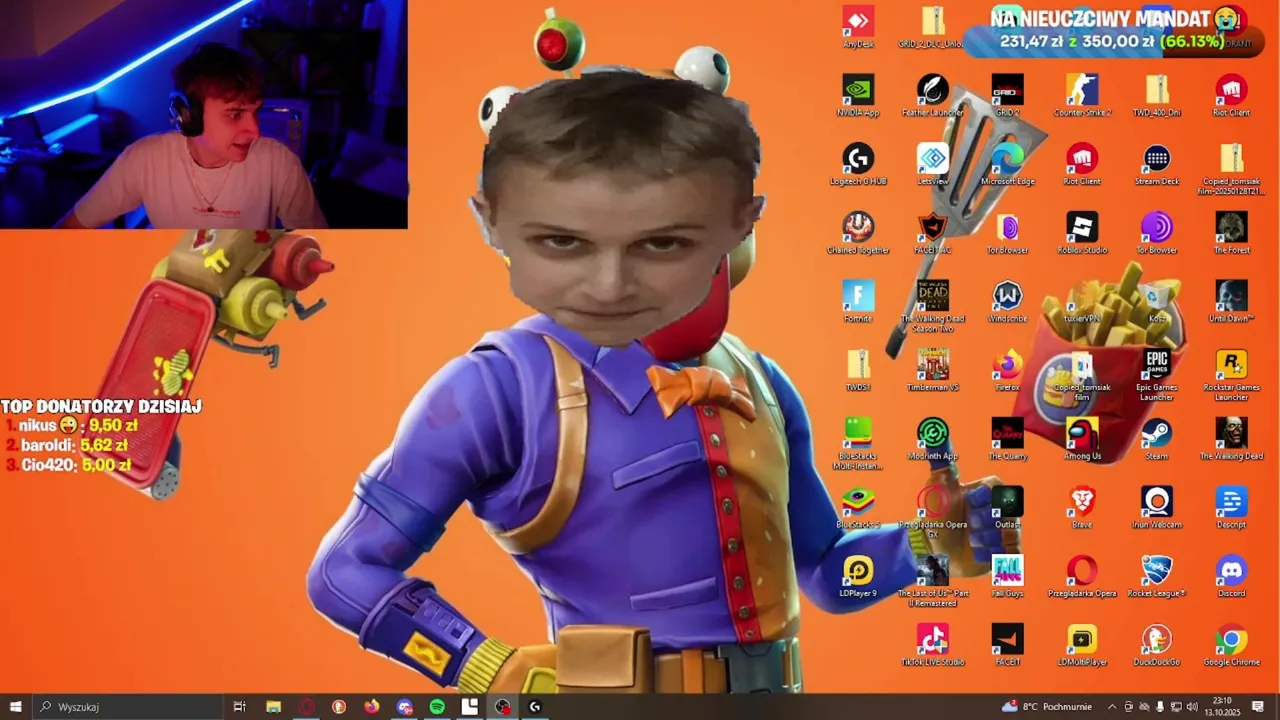The width and height of the screenshot is (1280, 720).
Task: Launch Counter-Strike 2 from the desktop
Action: pos(1082,96)
